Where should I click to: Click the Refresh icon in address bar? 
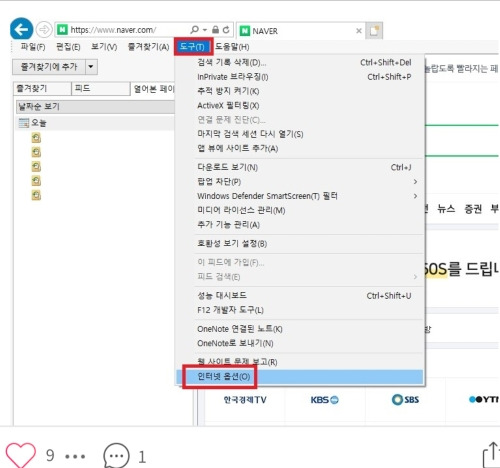coord(226,30)
